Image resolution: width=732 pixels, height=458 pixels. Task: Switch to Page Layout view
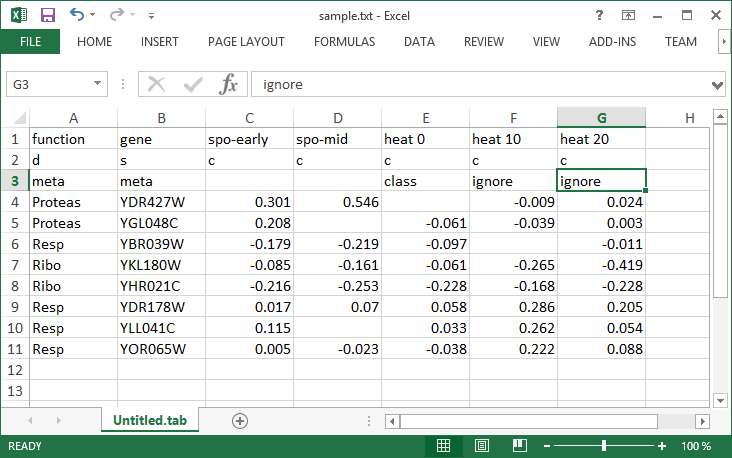click(x=482, y=446)
